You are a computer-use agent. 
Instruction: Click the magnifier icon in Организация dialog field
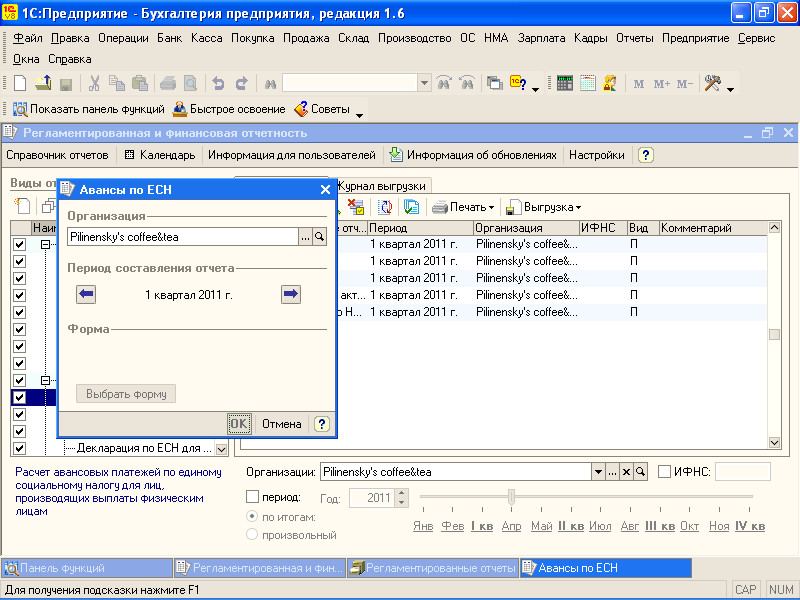pyautogui.click(x=319, y=237)
